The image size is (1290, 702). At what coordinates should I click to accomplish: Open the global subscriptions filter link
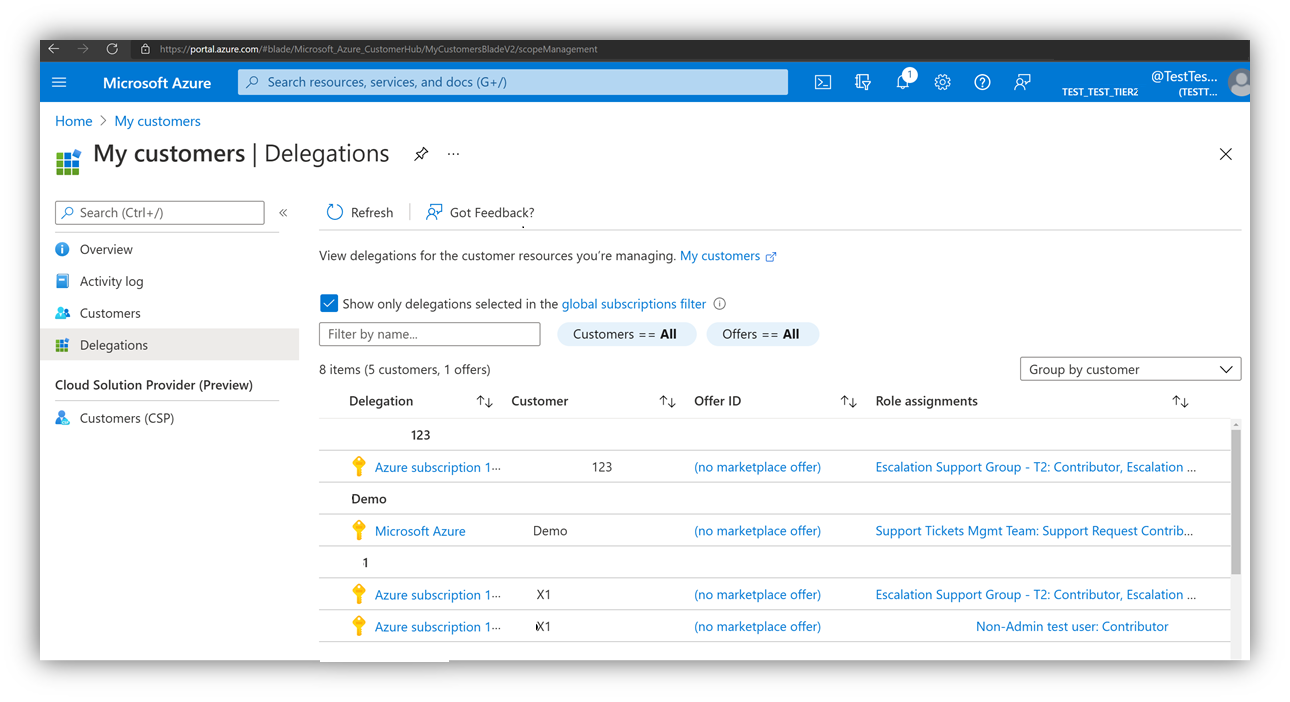point(634,304)
